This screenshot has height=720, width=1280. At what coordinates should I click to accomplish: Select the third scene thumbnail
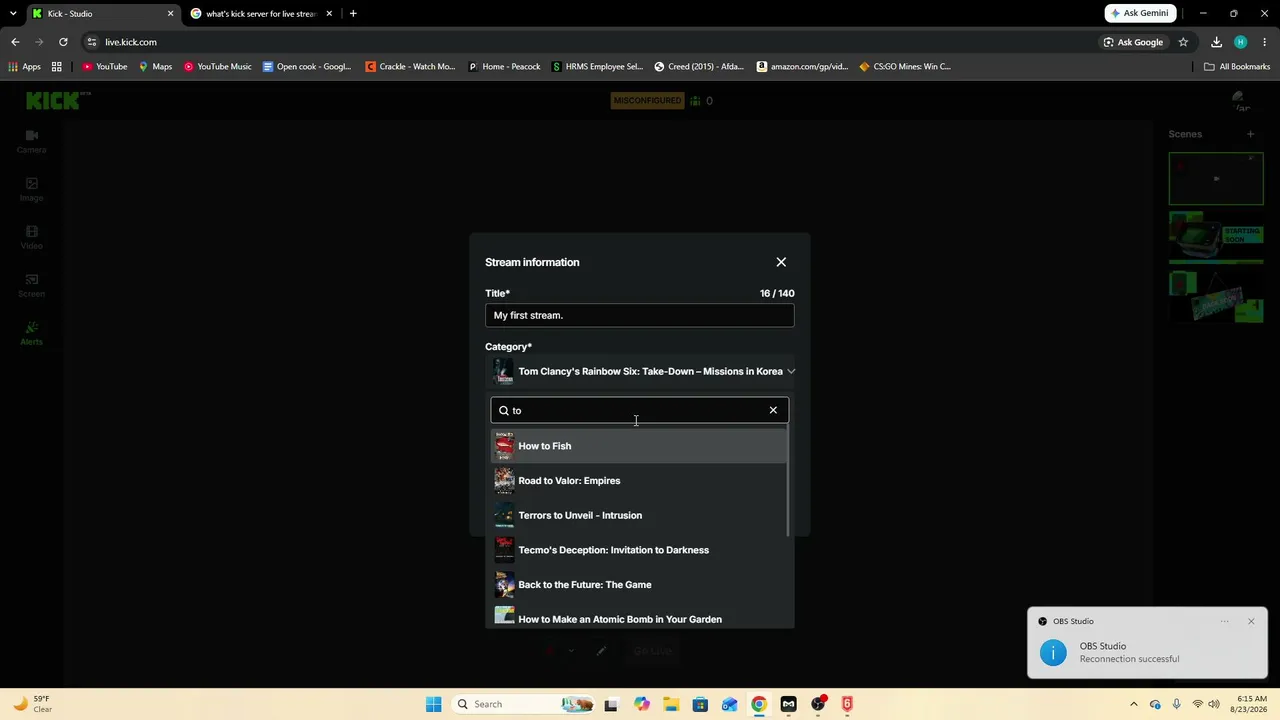pyautogui.click(x=1216, y=296)
